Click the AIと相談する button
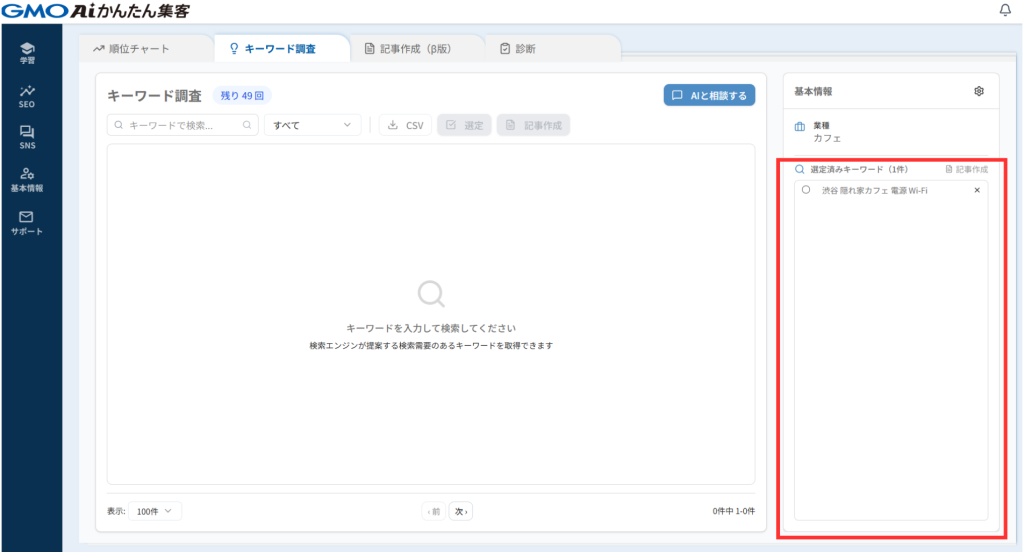 pyautogui.click(x=709, y=95)
